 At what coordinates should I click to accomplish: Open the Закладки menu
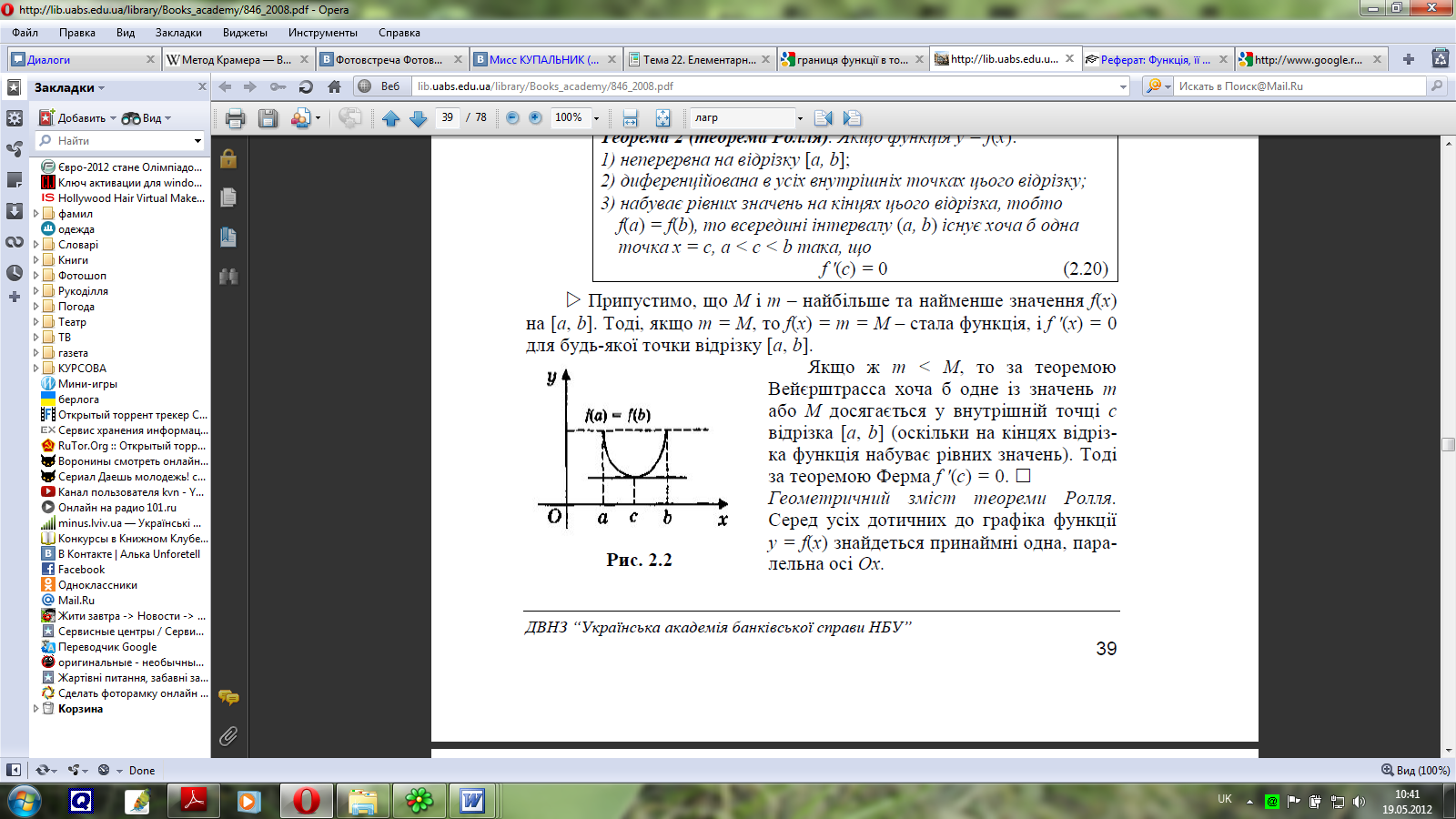pos(178,33)
